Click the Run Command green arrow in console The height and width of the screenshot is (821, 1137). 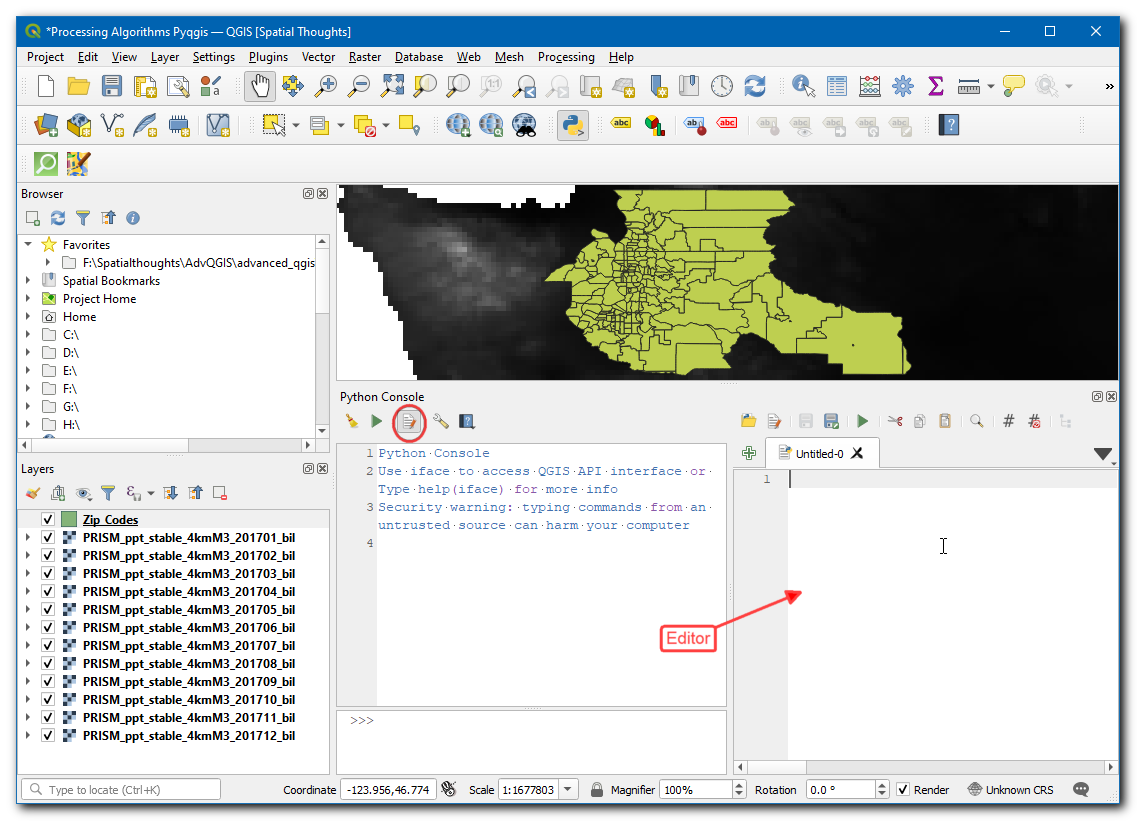(x=376, y=422)
